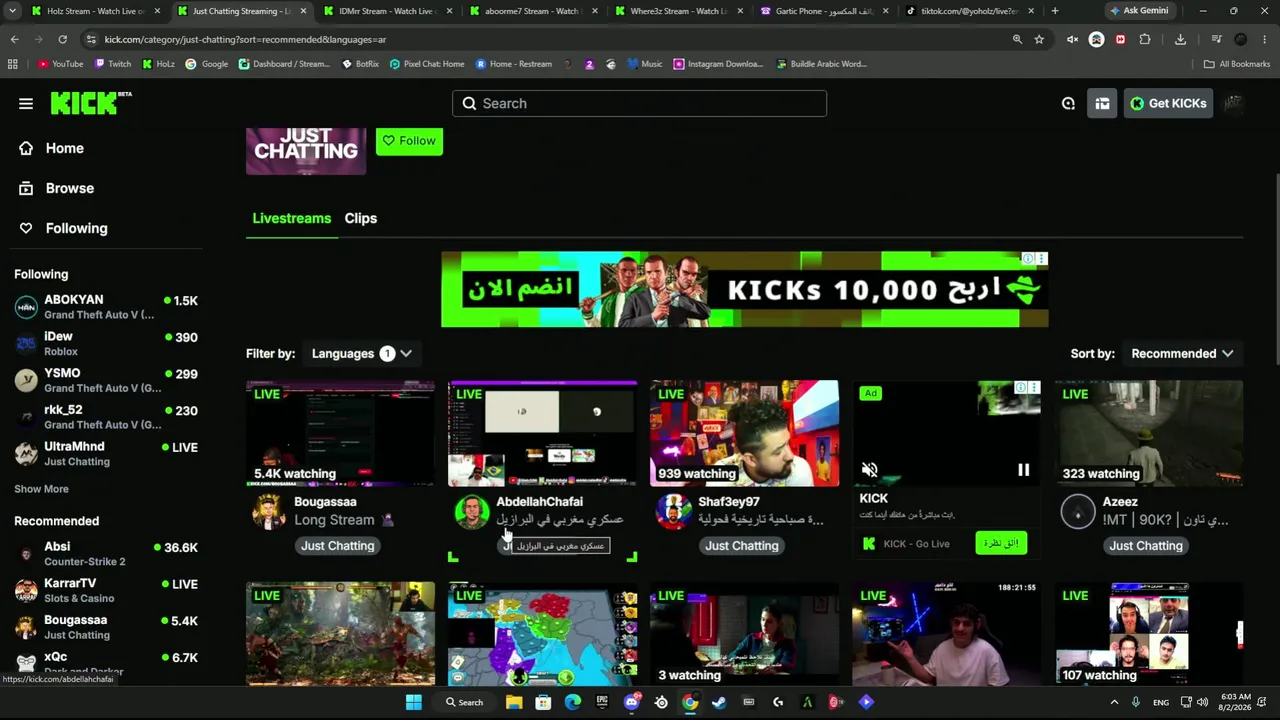Follow the Just Chatting category
1280x720 pixels.
(409, 141)
